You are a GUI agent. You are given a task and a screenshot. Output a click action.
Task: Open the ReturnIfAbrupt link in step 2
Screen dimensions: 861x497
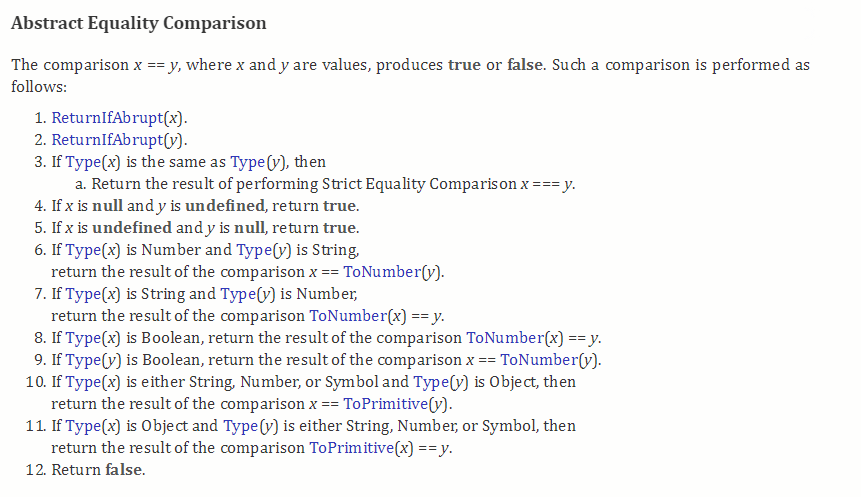(107, 140)
